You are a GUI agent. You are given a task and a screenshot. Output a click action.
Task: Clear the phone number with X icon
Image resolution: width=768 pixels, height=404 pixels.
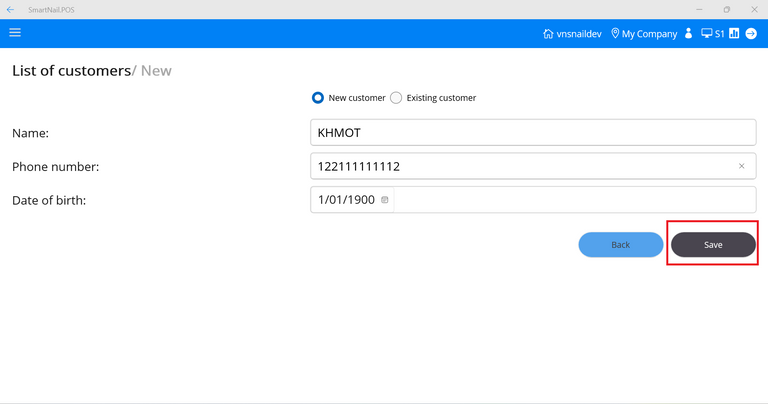[741, 166]
